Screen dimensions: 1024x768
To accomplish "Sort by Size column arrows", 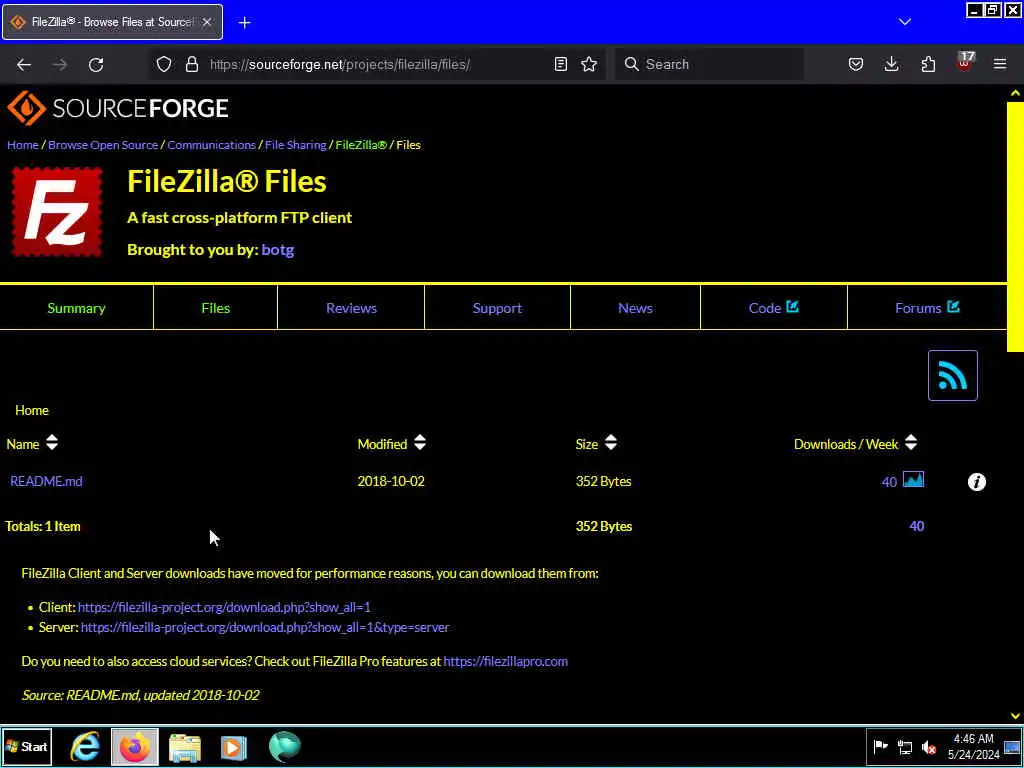I will coord(611,443).
